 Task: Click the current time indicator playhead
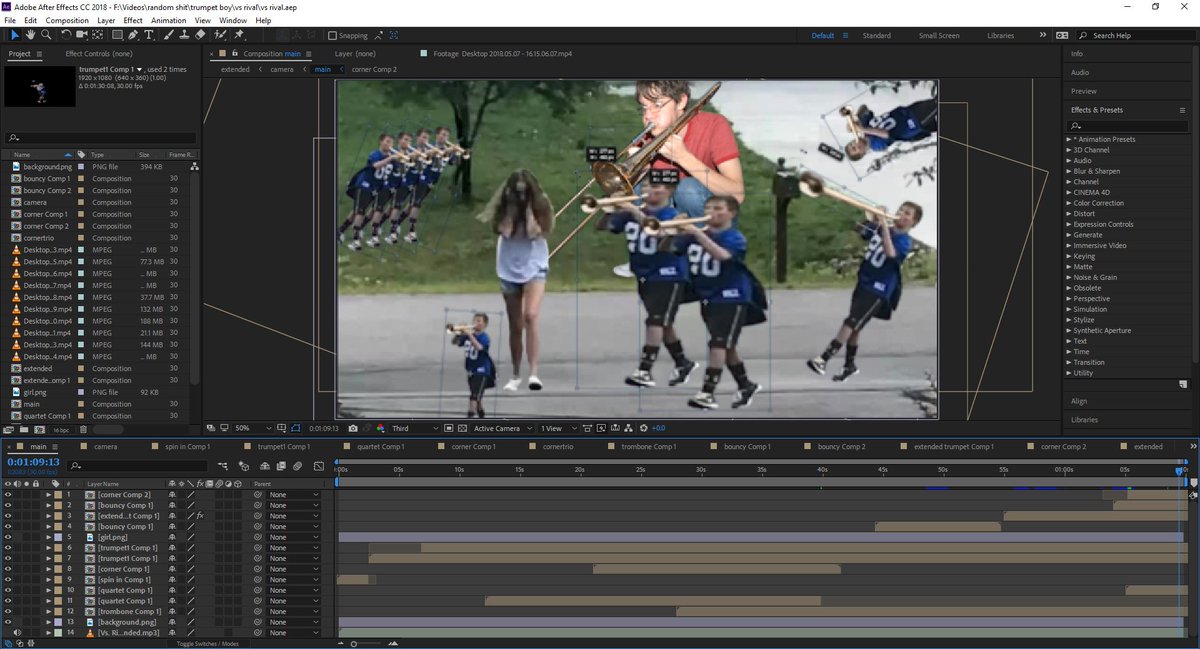(1181, 470)
